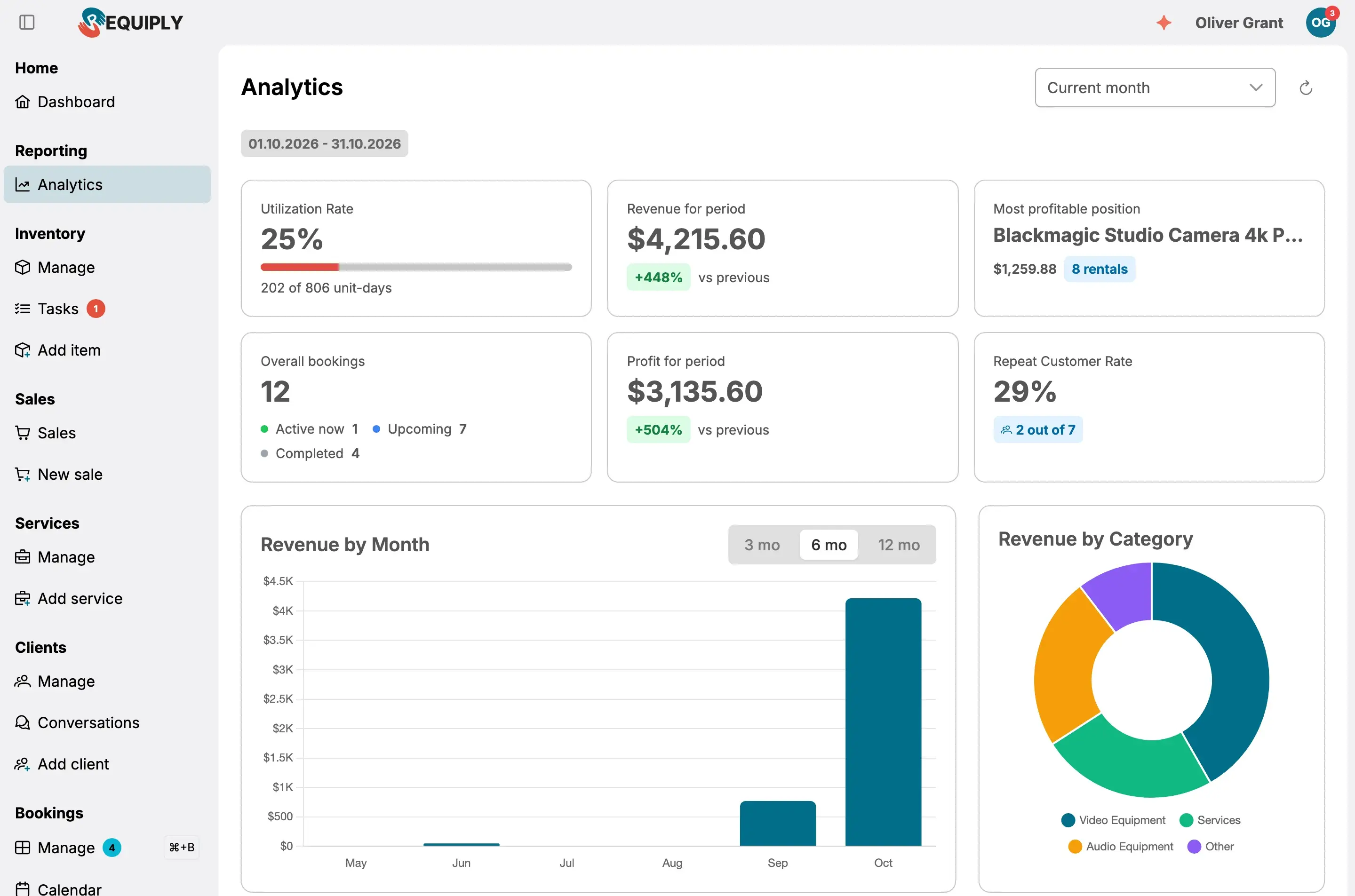
Task: Click the +448% revenue change badge
Action: coord(658,277)
